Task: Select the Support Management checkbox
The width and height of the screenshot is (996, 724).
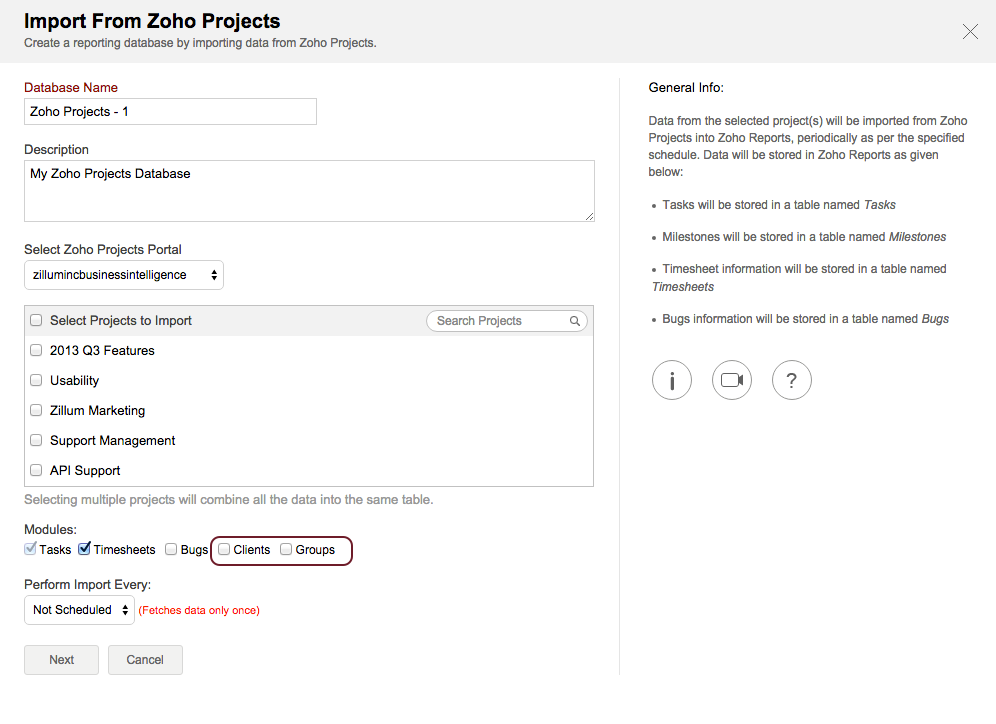Action: click(x=36, y=441)
